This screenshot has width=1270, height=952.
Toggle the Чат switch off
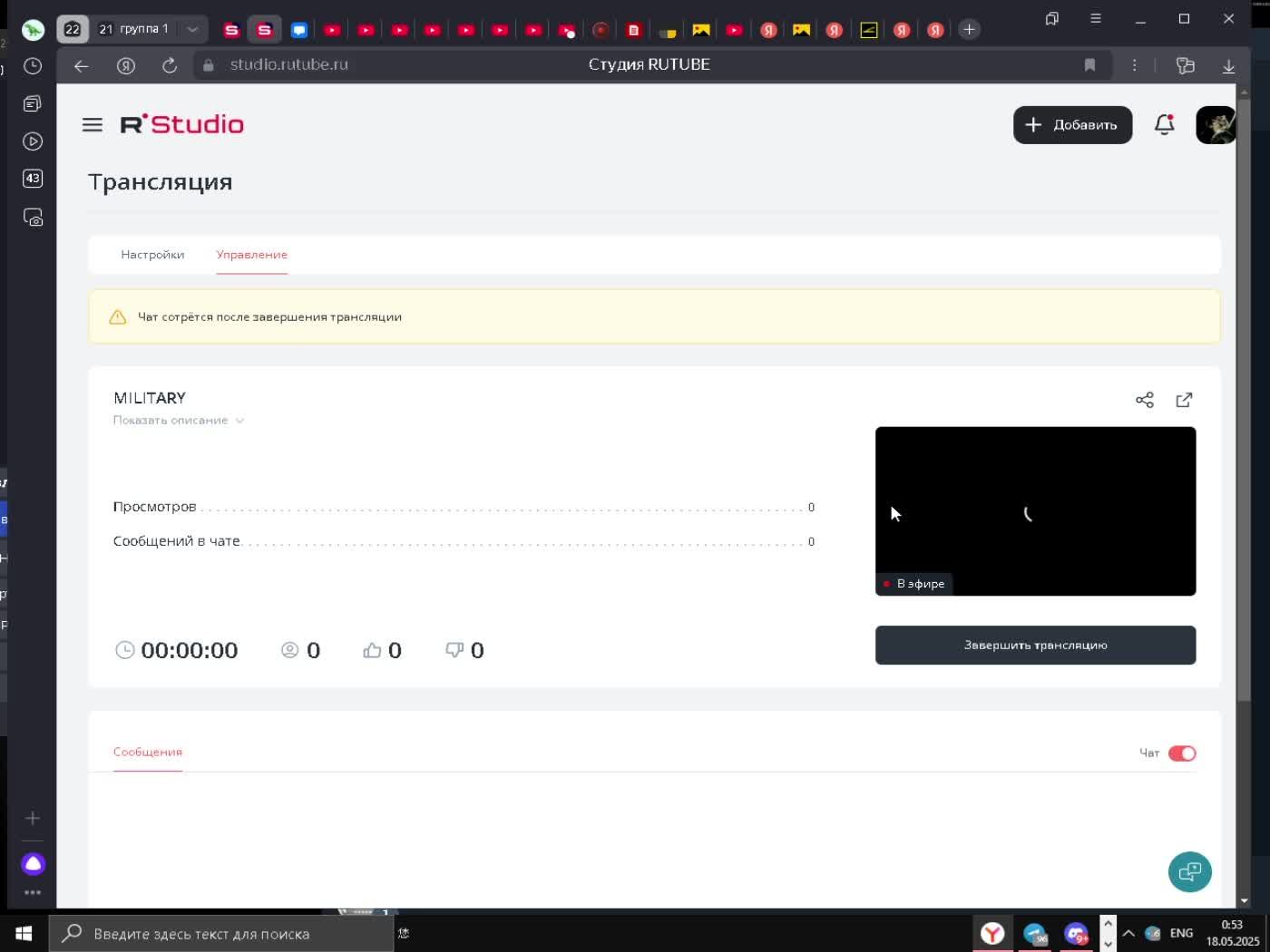(1182, 753)
